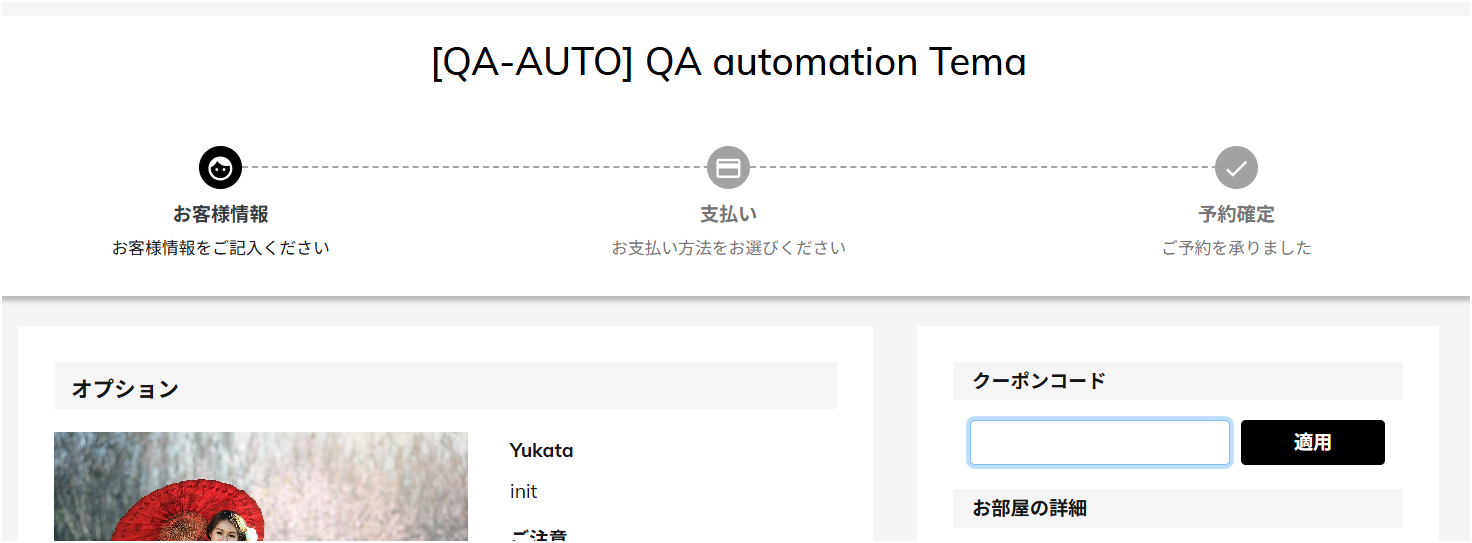Viewport: 1472px width, 543px height.
Task: Click the init description text
Action: [x=523, y=492]
